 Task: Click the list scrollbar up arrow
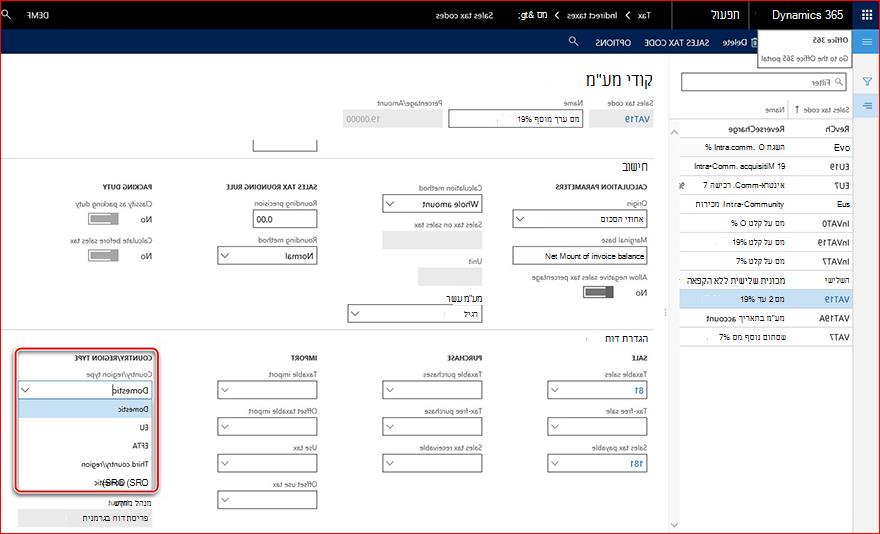pyautogui.click(x=675, y=133)
